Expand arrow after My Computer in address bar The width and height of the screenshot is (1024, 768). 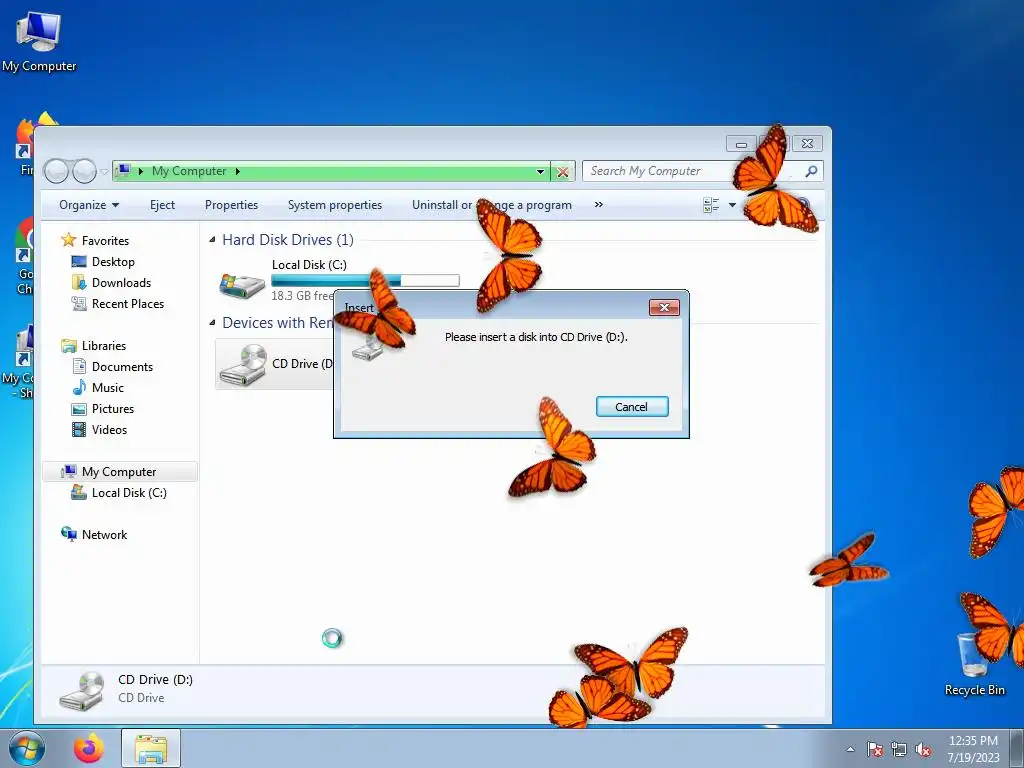click(x=238, y=171)
